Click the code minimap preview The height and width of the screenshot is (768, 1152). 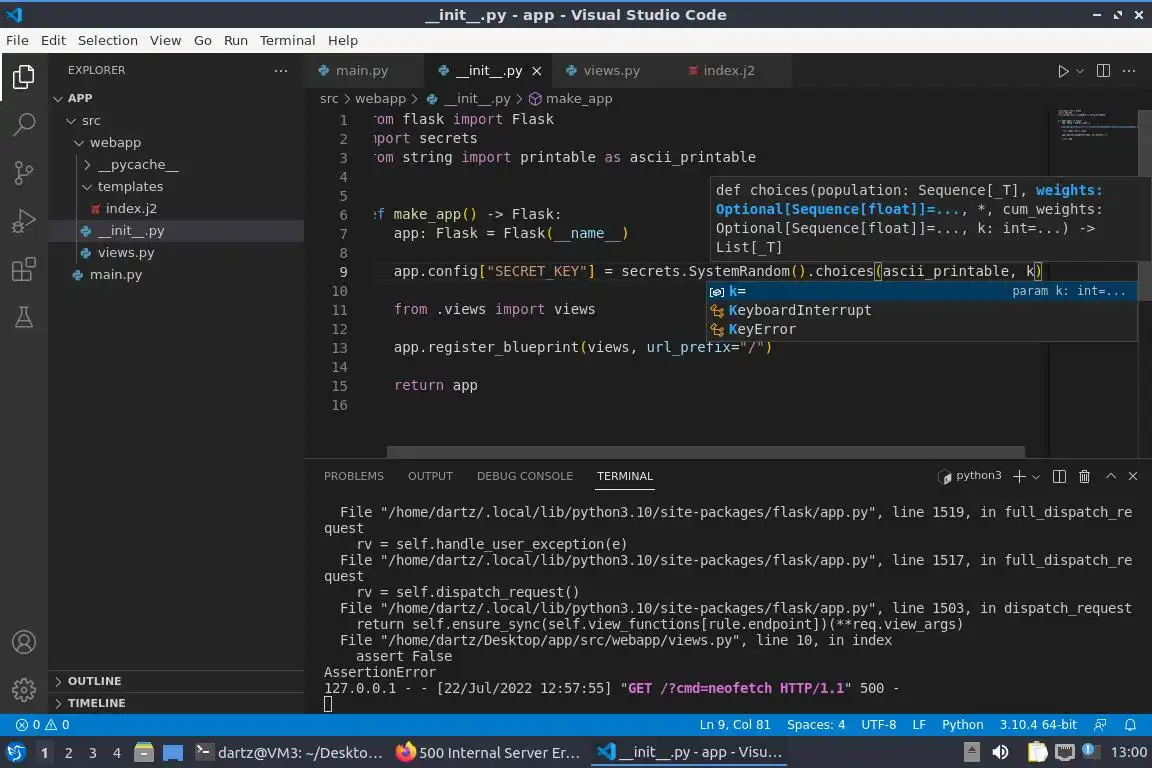tap(1092, 125)
